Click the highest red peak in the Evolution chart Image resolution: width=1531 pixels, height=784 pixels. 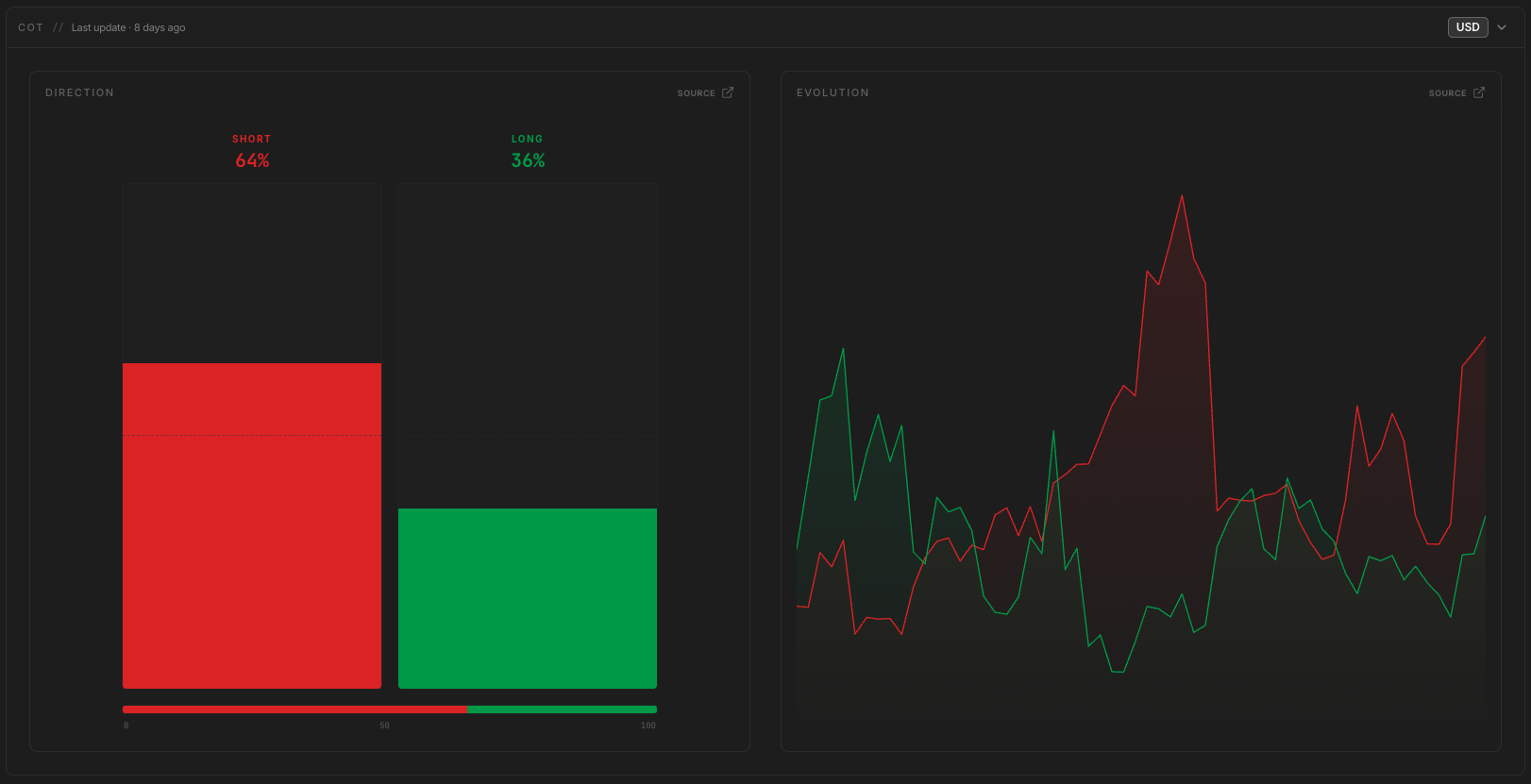click(x=1182, y=195)
